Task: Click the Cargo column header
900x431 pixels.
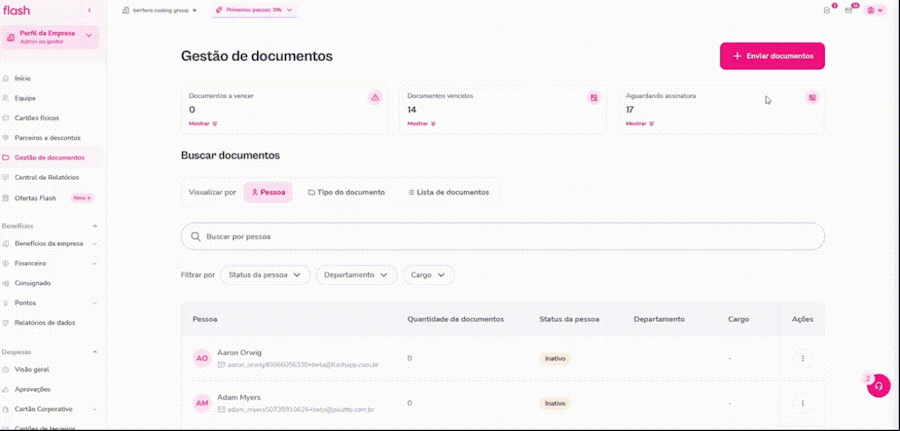Action: pos(738,319)
